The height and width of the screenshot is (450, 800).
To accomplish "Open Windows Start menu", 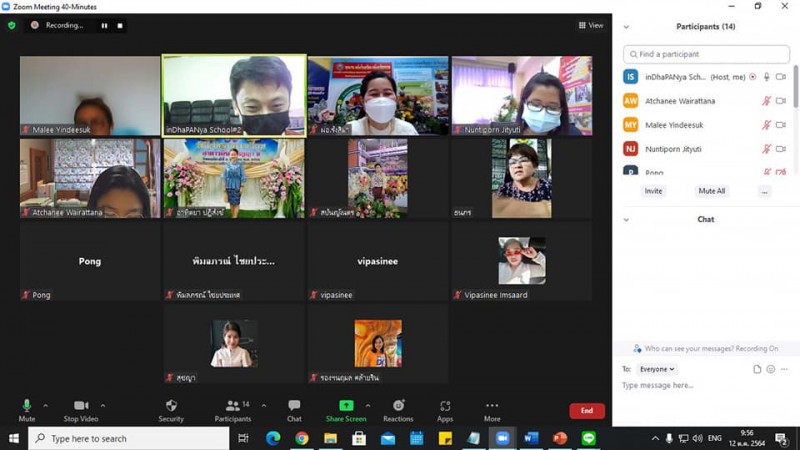I will tap(14, 438).
